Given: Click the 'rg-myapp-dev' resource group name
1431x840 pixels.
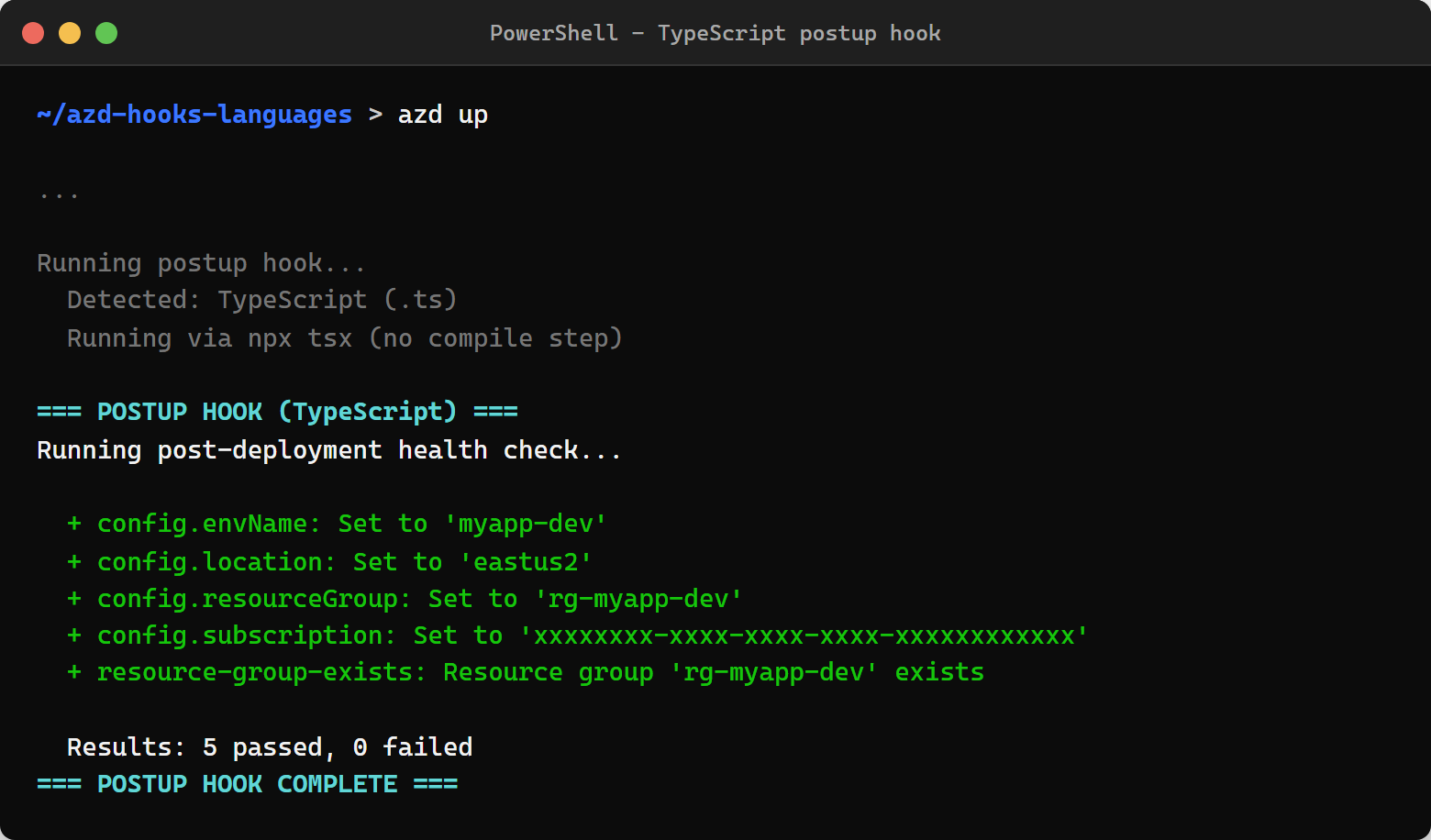Looking at the screenshot, I should (x=775, y=671).
